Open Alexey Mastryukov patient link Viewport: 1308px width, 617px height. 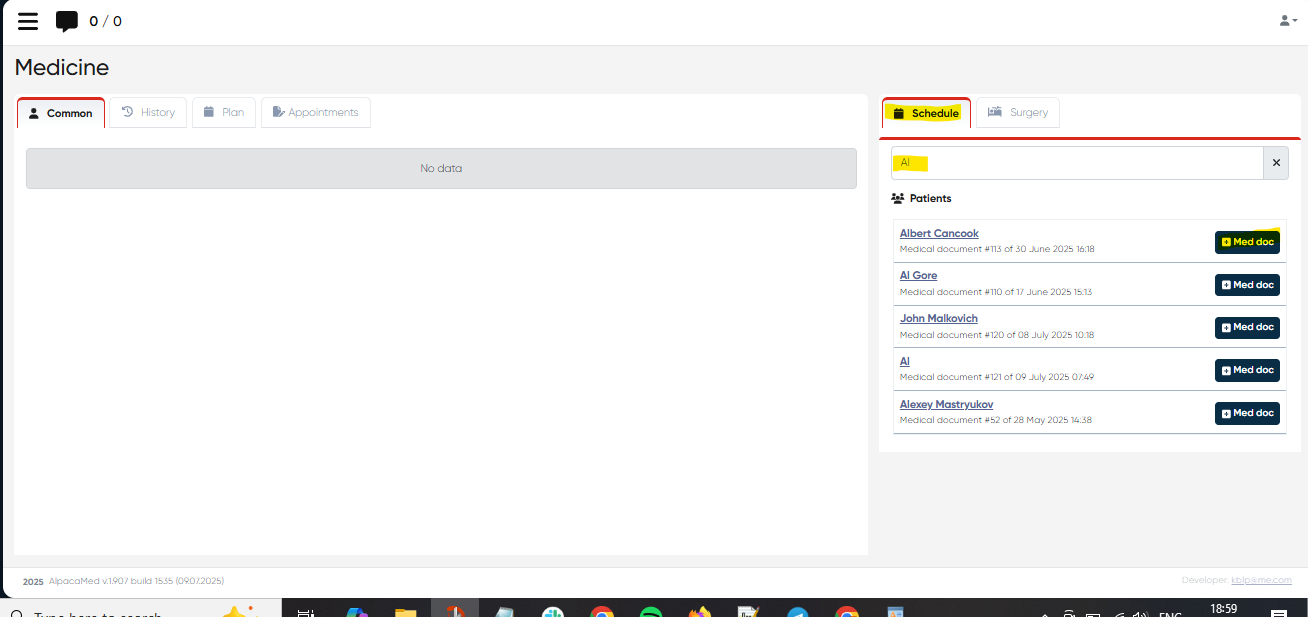[946, 405]
